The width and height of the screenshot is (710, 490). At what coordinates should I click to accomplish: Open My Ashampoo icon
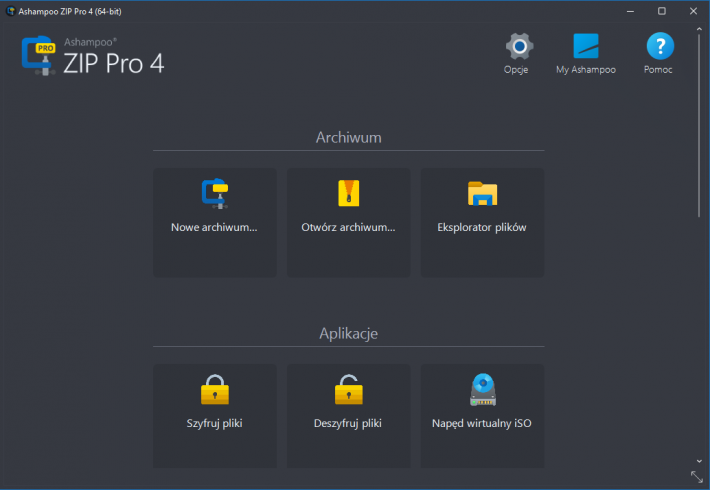click(586, 46)
